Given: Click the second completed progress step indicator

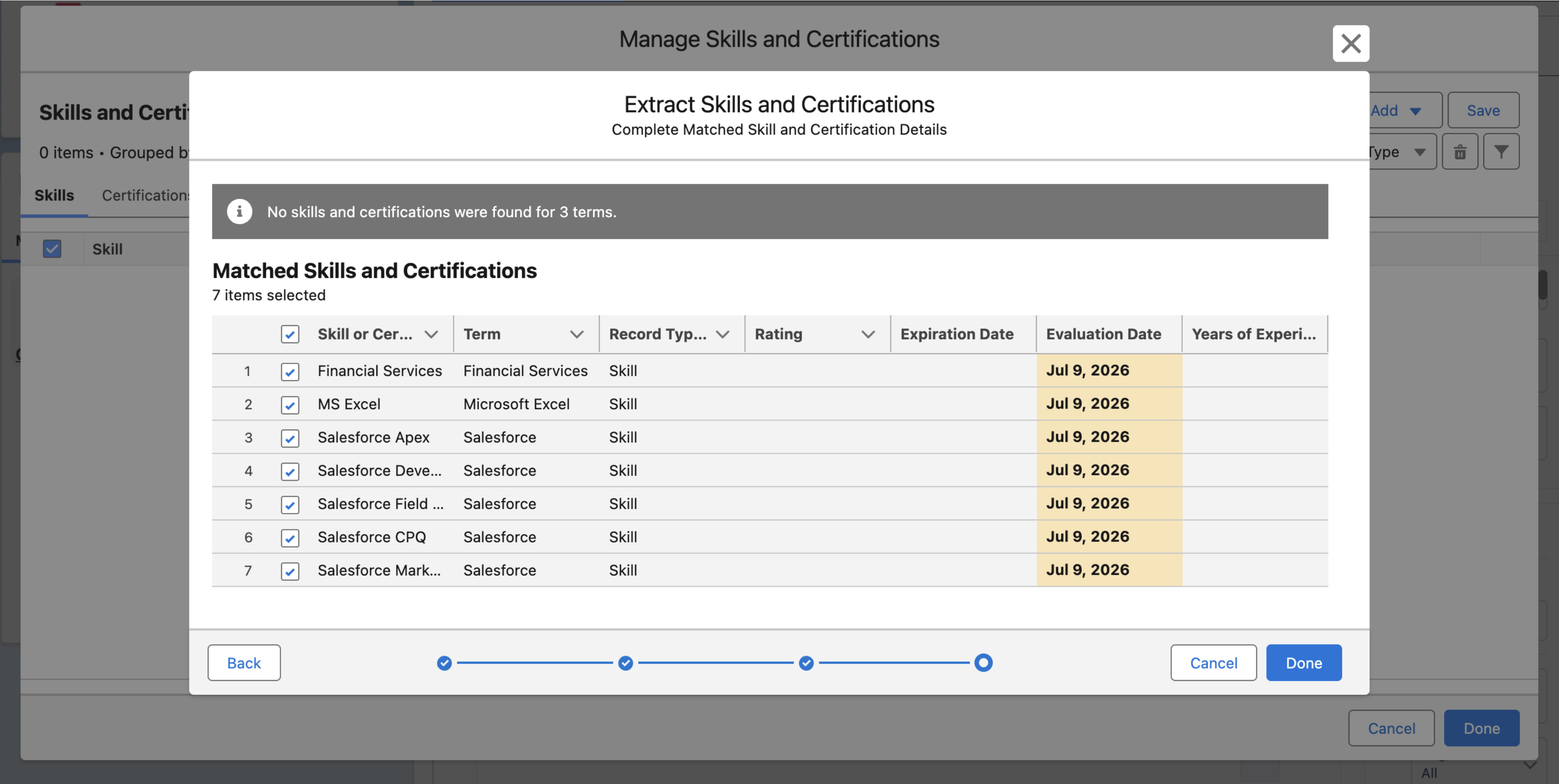Looking at the screenshot, I should (625, 663).
